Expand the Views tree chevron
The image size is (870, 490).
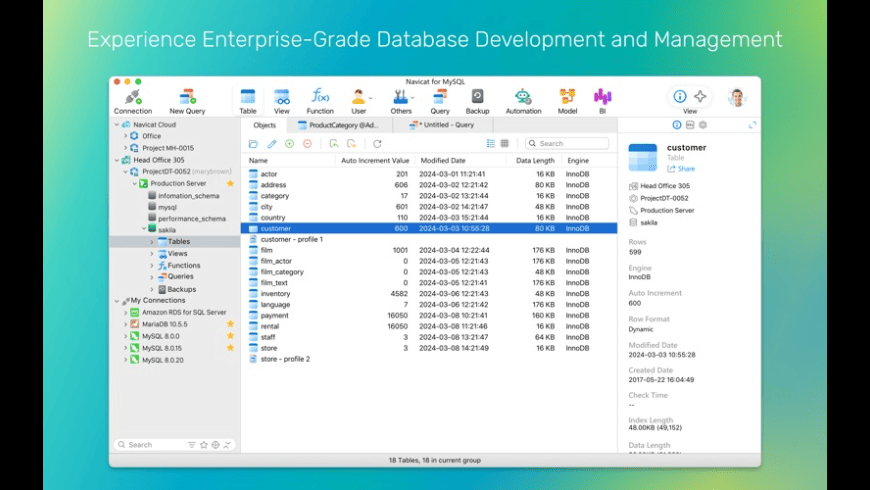pos(152,254)
